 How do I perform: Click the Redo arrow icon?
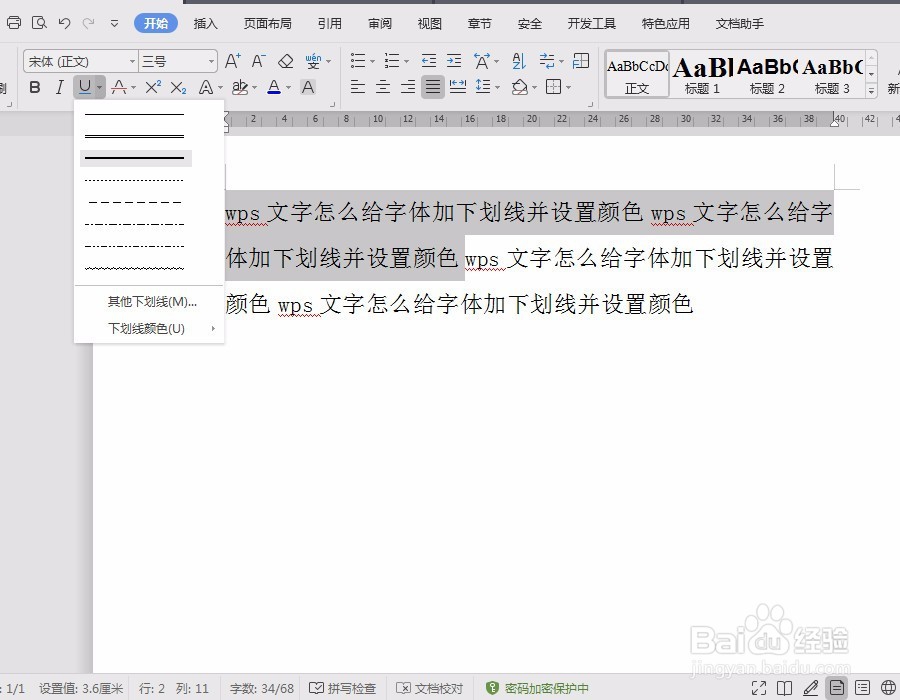click(x=88, y=23)
